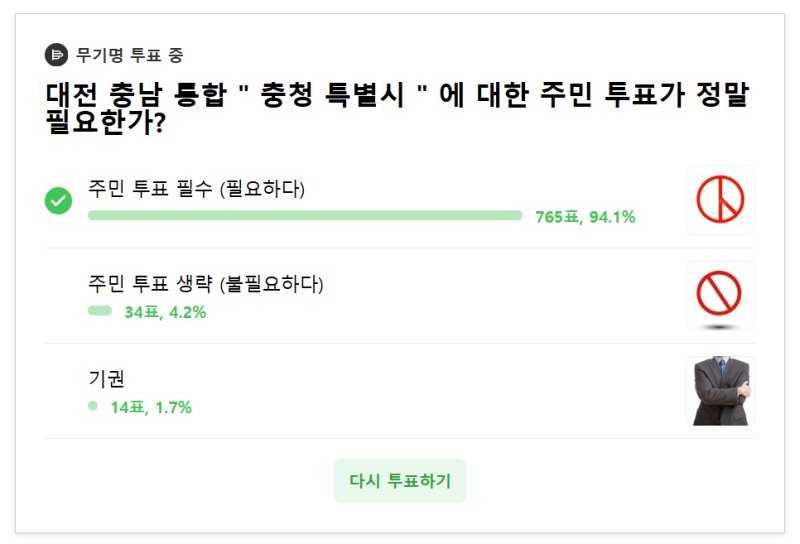Click the 94.1% green progress bar
This screenshot has width=800, height=544.
pos(305,215)
